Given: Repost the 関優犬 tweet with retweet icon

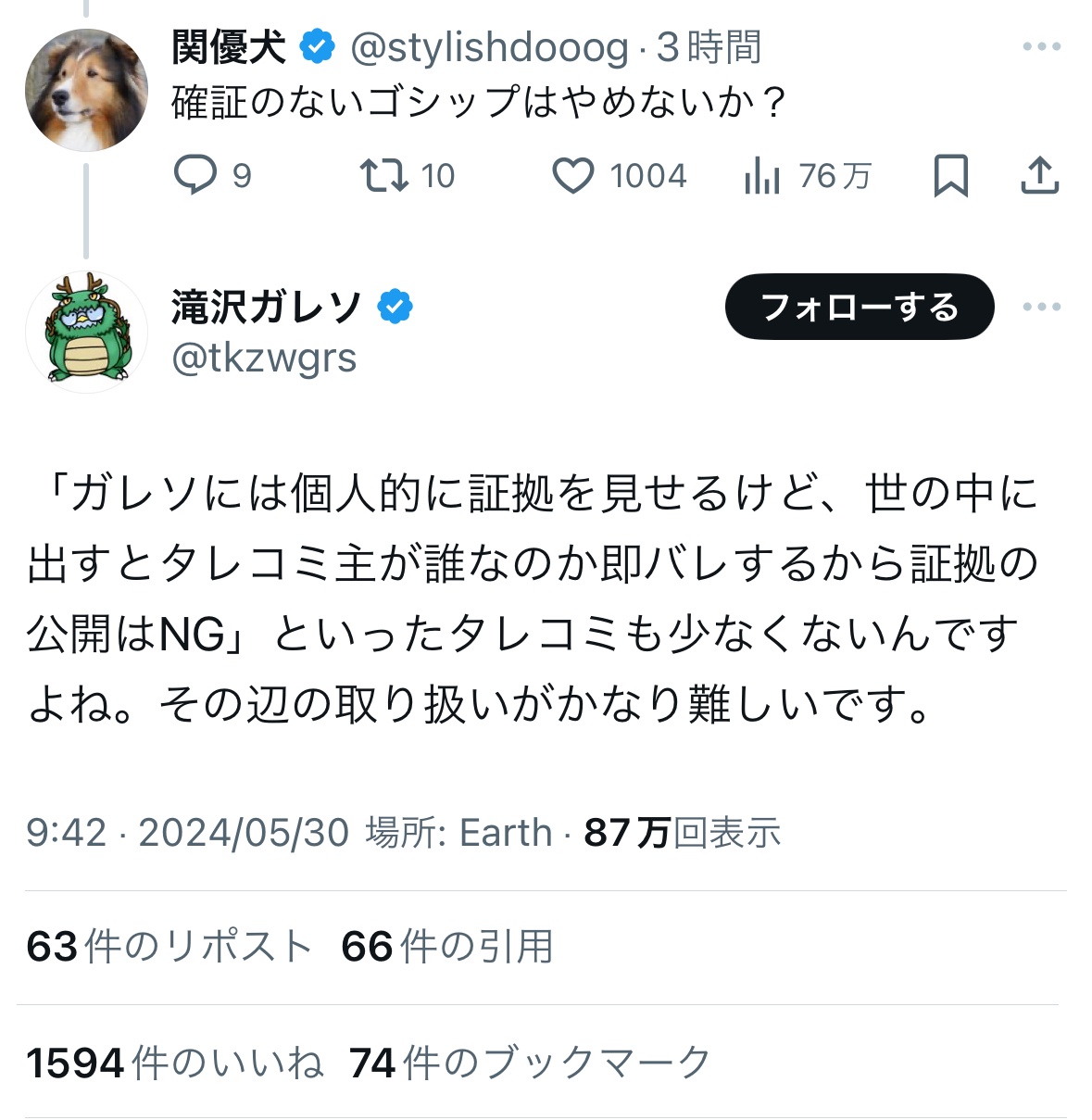Looking at the screenshot, I should tap(384, 175).
